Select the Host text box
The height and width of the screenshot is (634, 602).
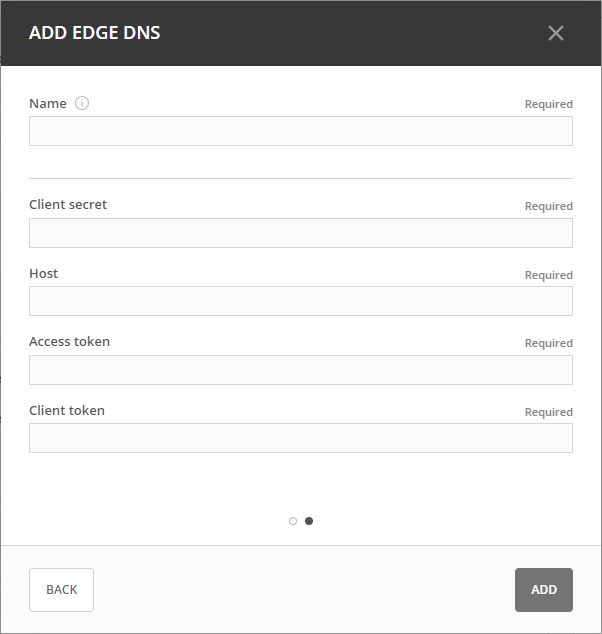300,301
